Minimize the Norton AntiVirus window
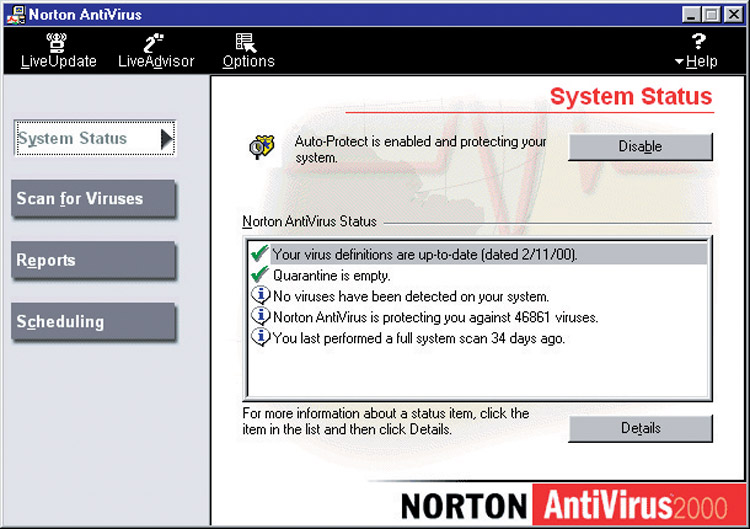 click(691, 14)
